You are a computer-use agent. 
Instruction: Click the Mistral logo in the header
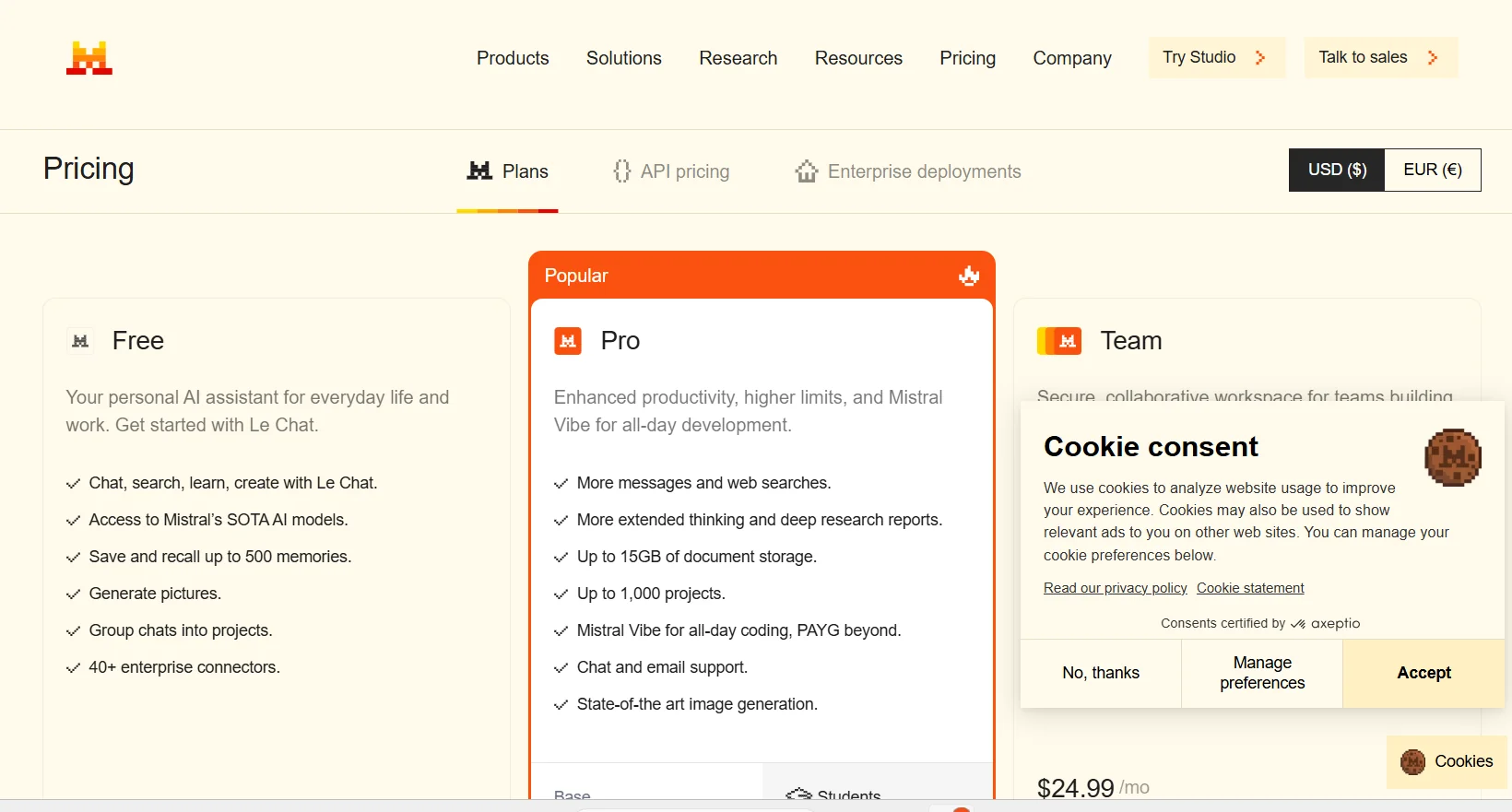89,58
